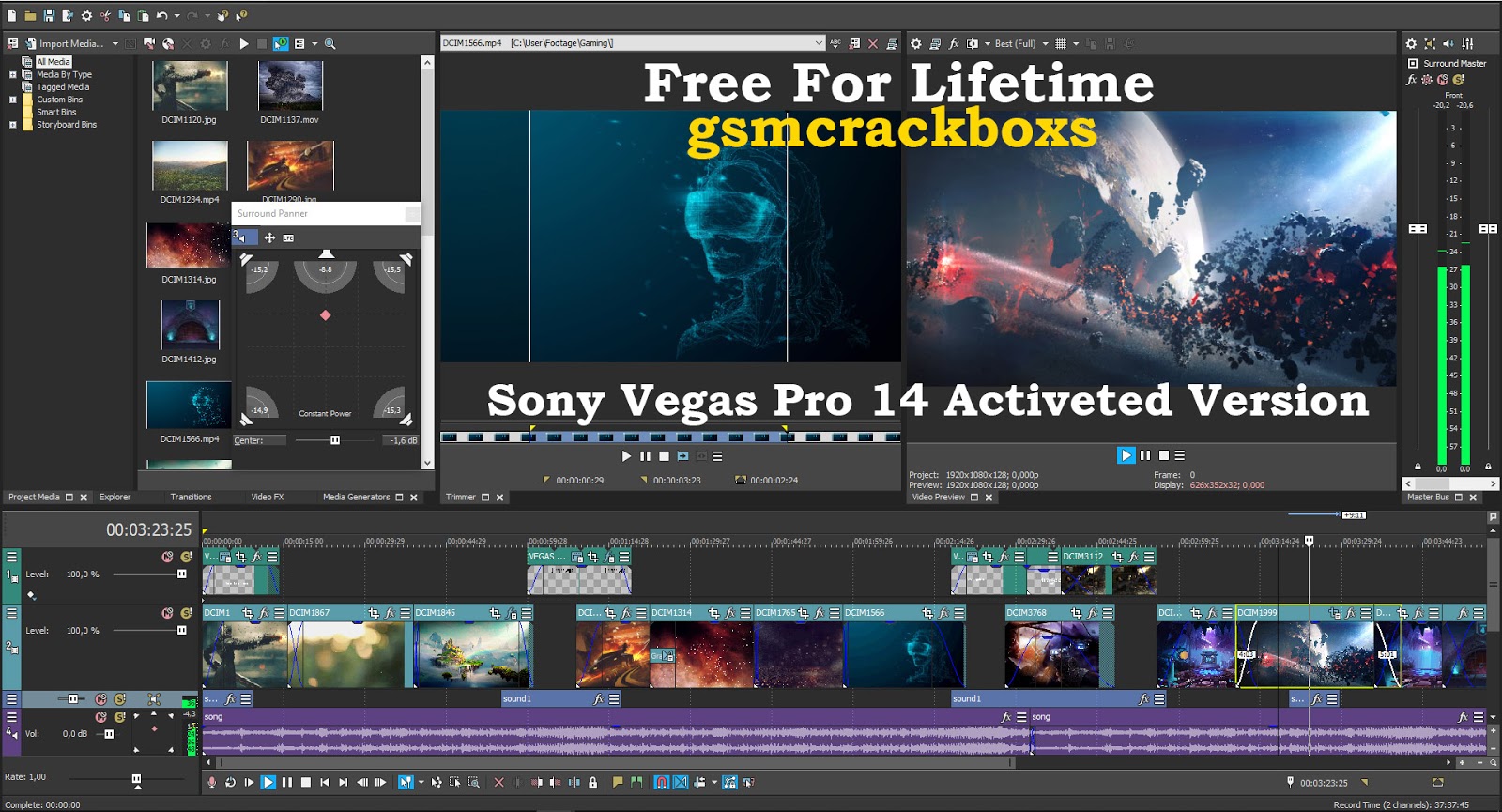Screen dimensions: 1502x812
Task: Mute the Surround Master bus
Action: (1443, 80)
